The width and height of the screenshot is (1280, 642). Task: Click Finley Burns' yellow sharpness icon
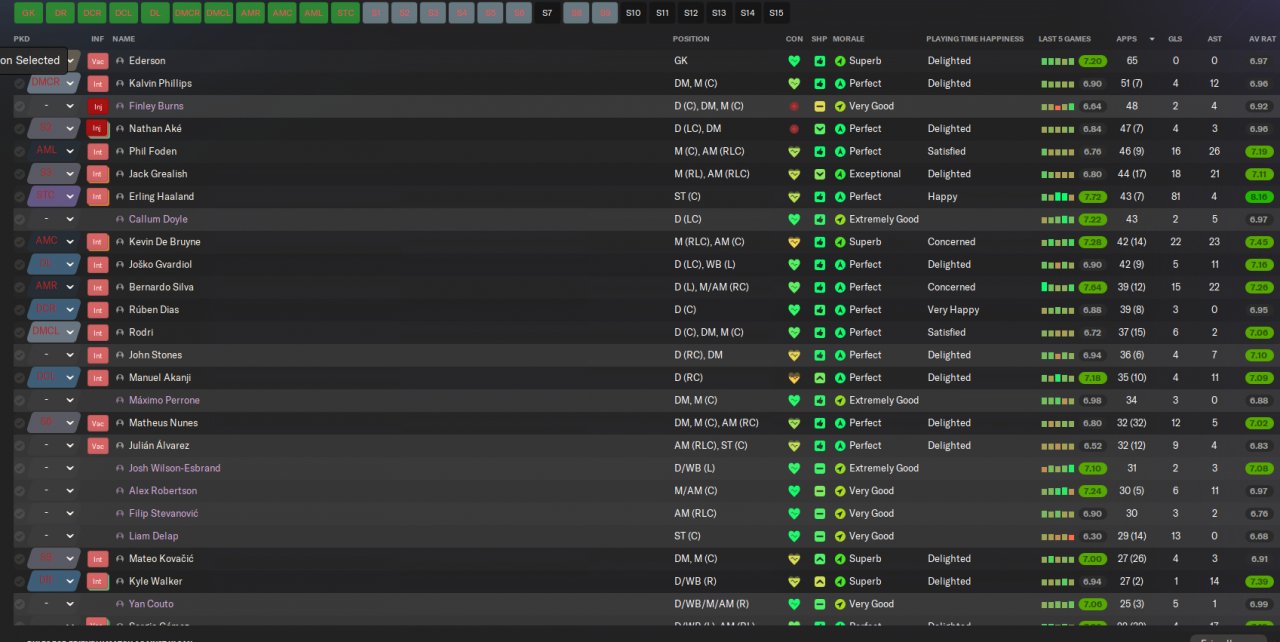pos(819,106)
